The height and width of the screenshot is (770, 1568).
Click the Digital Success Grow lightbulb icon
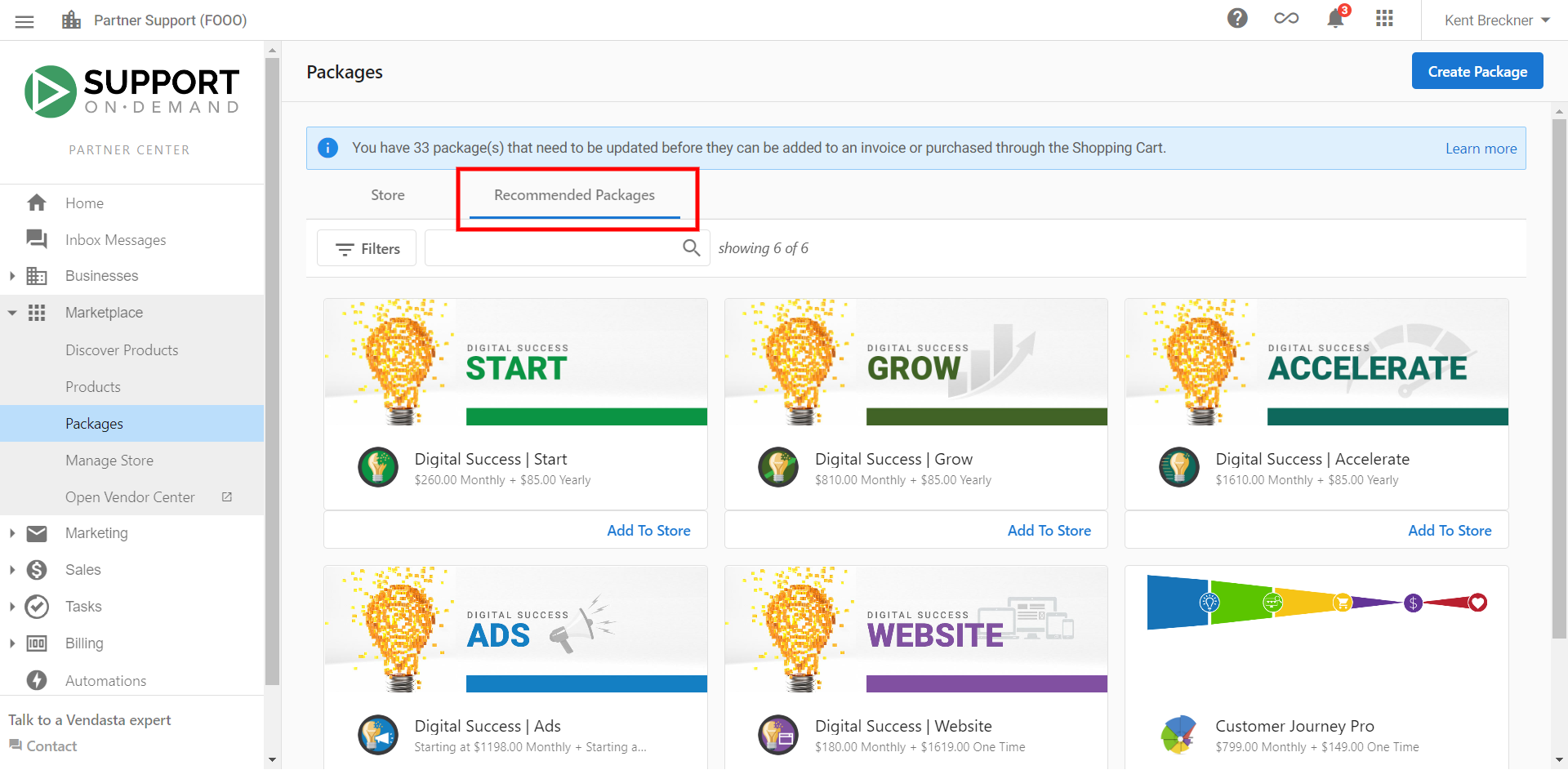click(778, 467)
